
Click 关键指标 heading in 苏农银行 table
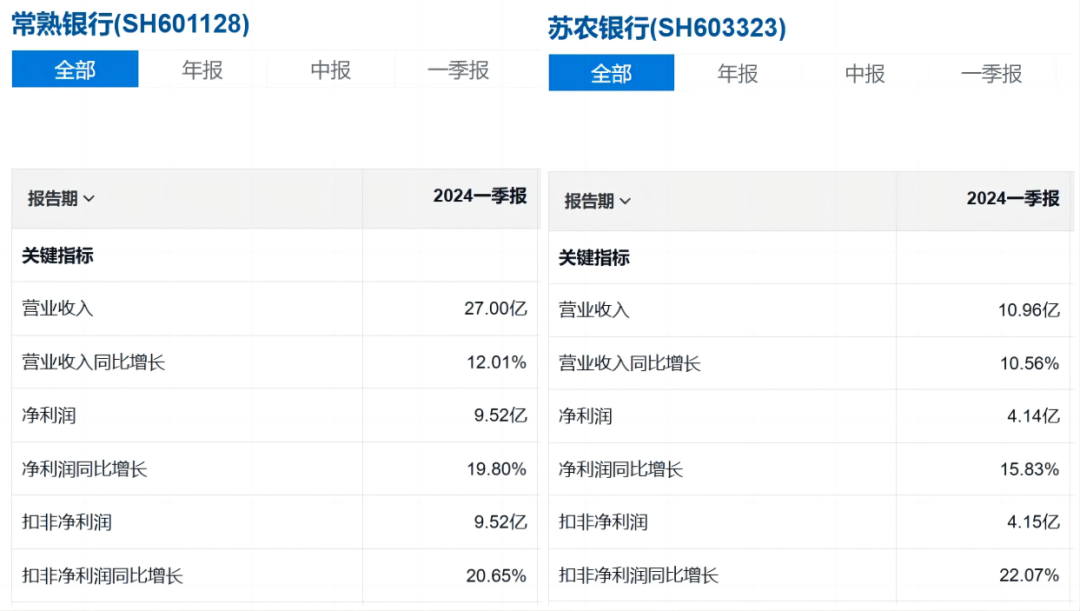point(594,258)
